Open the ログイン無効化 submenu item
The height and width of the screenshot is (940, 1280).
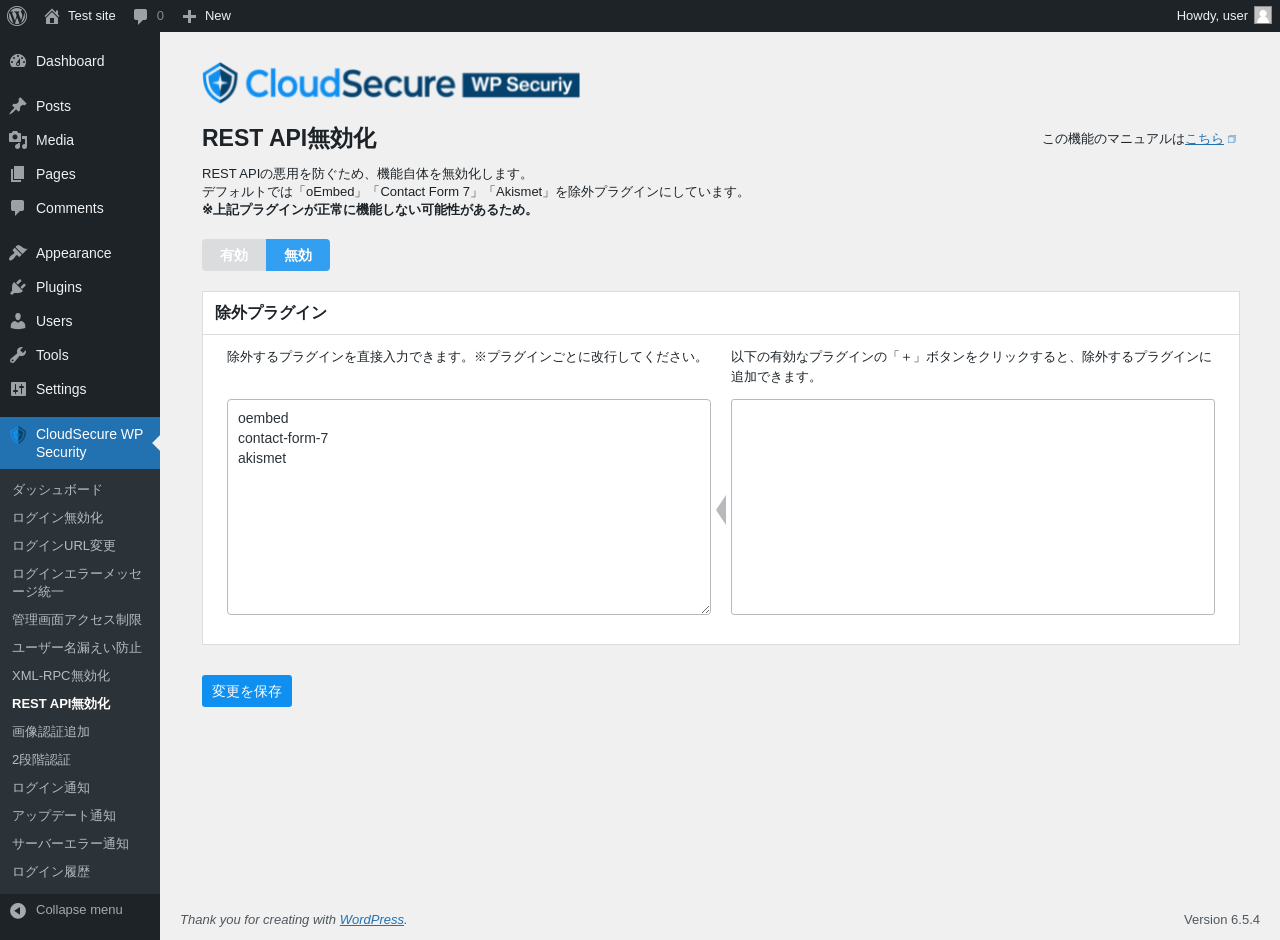click(80, 518)
